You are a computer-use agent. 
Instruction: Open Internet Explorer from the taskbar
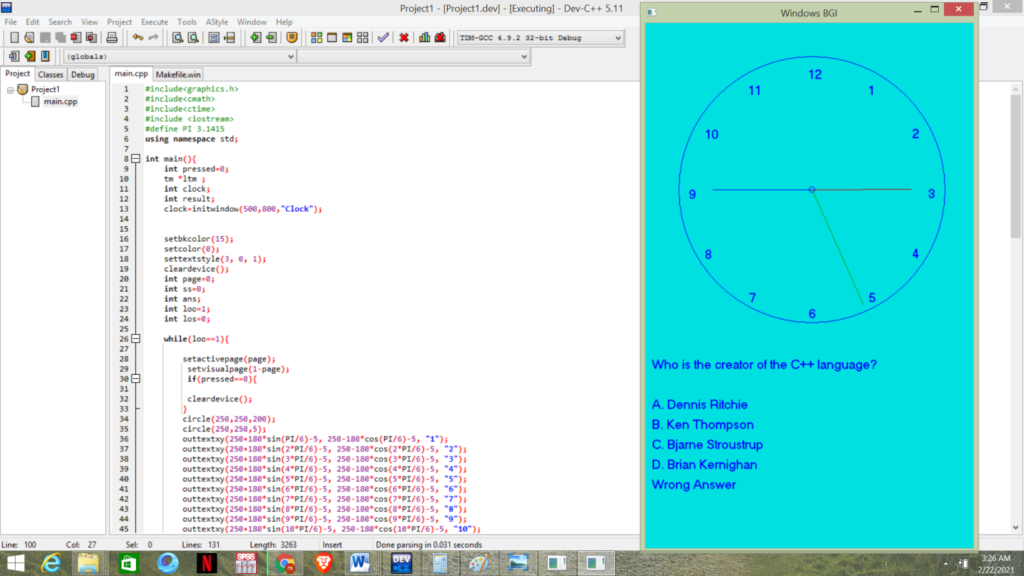click(51, 563)
